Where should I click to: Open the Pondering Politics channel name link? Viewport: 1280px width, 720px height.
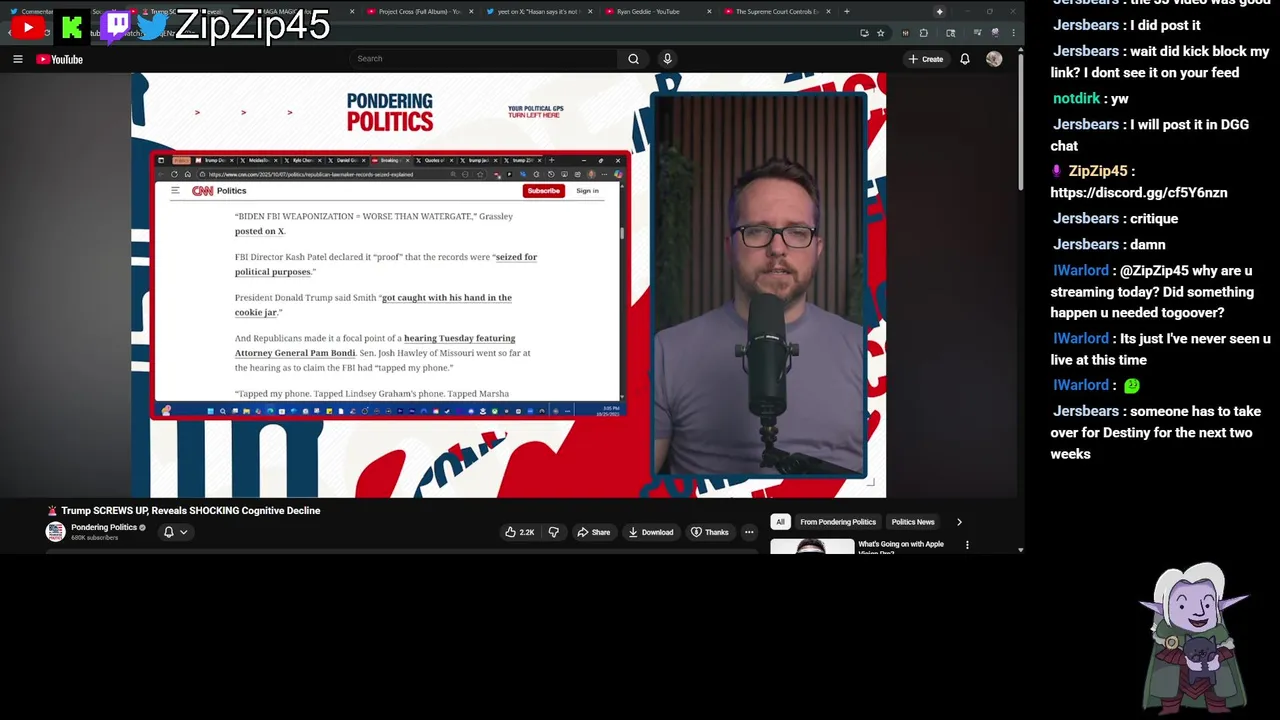pyautogui.click(x=104, y=528)
